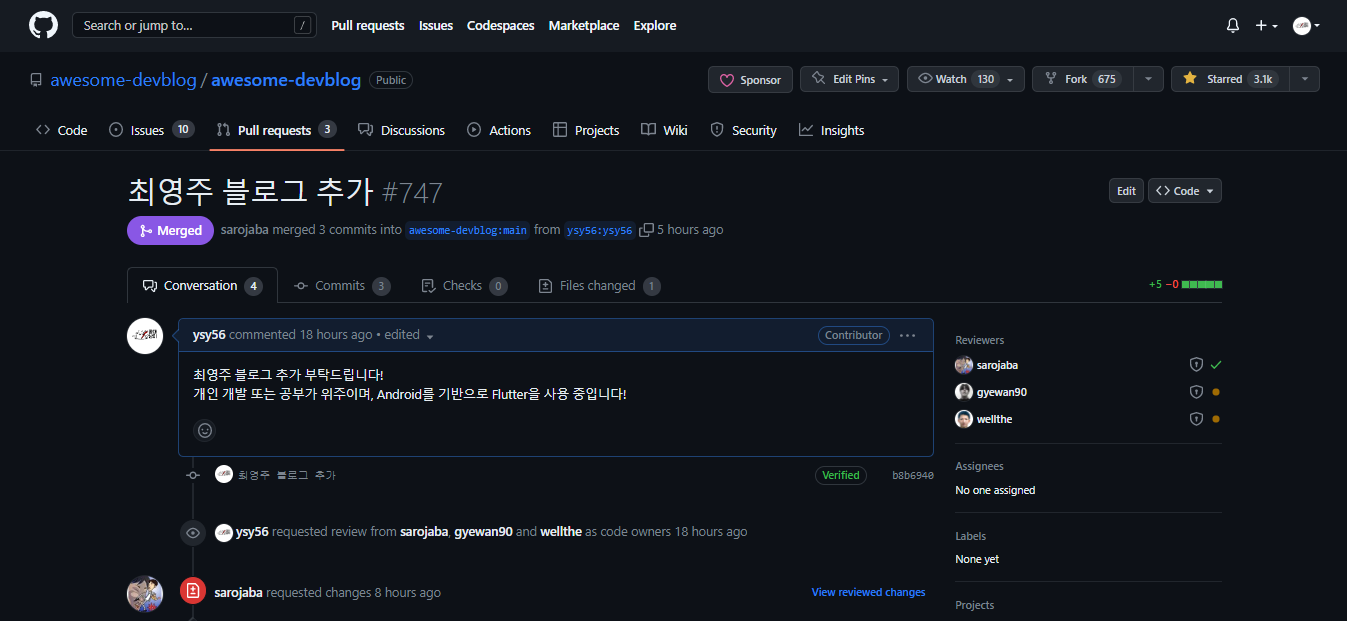Open the awesome-devblog organization link
1347x621 pixels.
[124, 80]
